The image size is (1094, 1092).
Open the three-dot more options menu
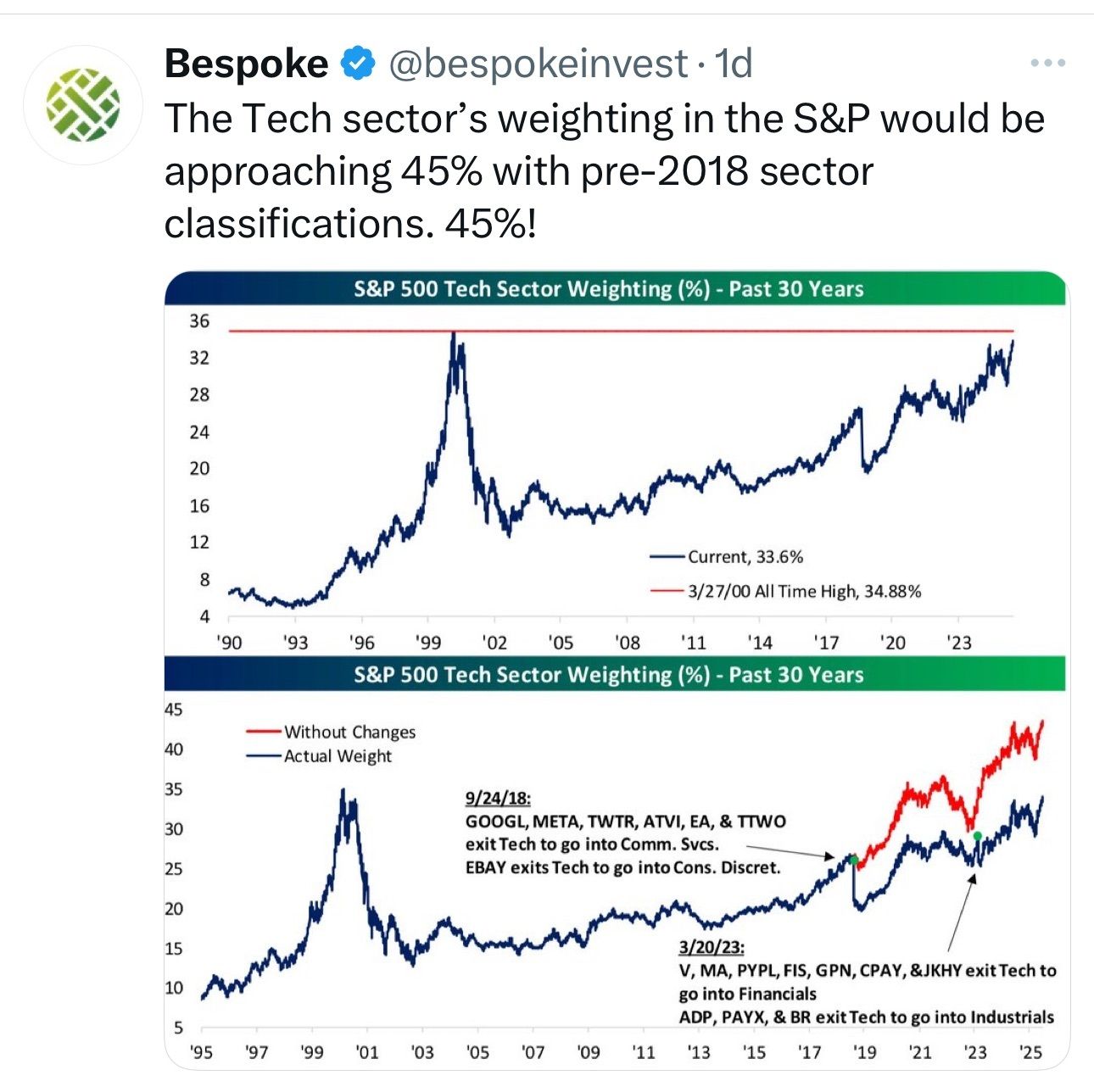tap(1047, 63)
